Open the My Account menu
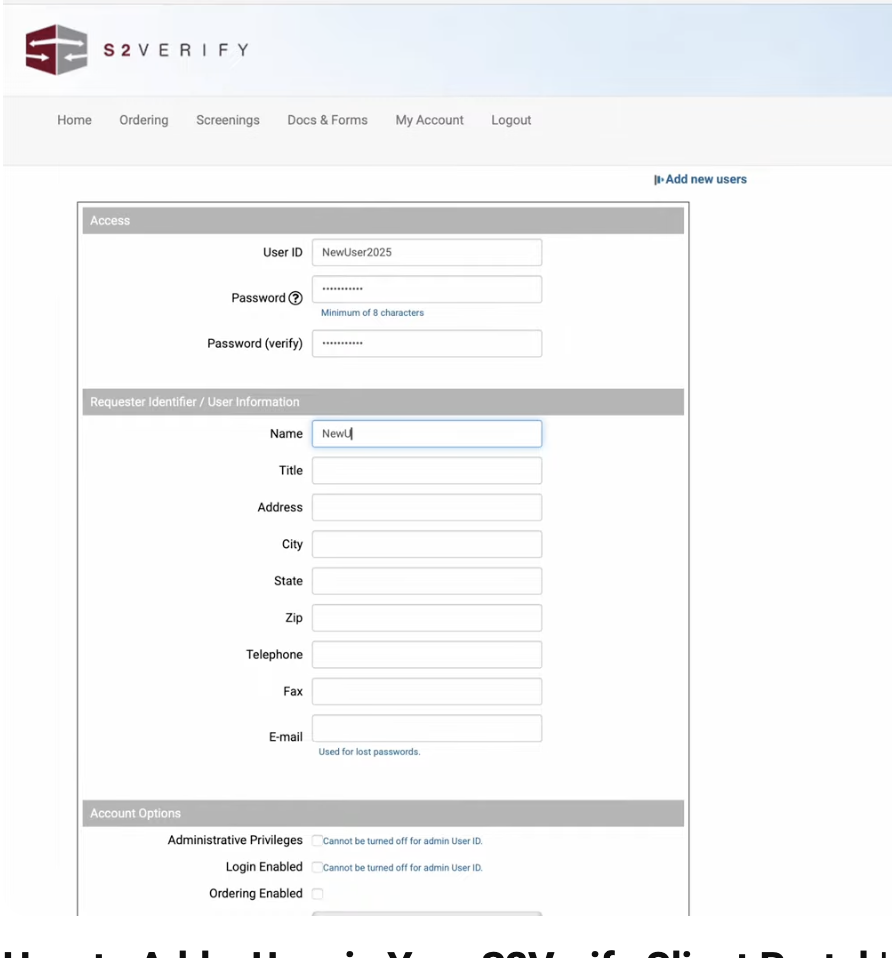Viewport: 892px width, 958px height. pyautogui.click(x=430, y=120)
